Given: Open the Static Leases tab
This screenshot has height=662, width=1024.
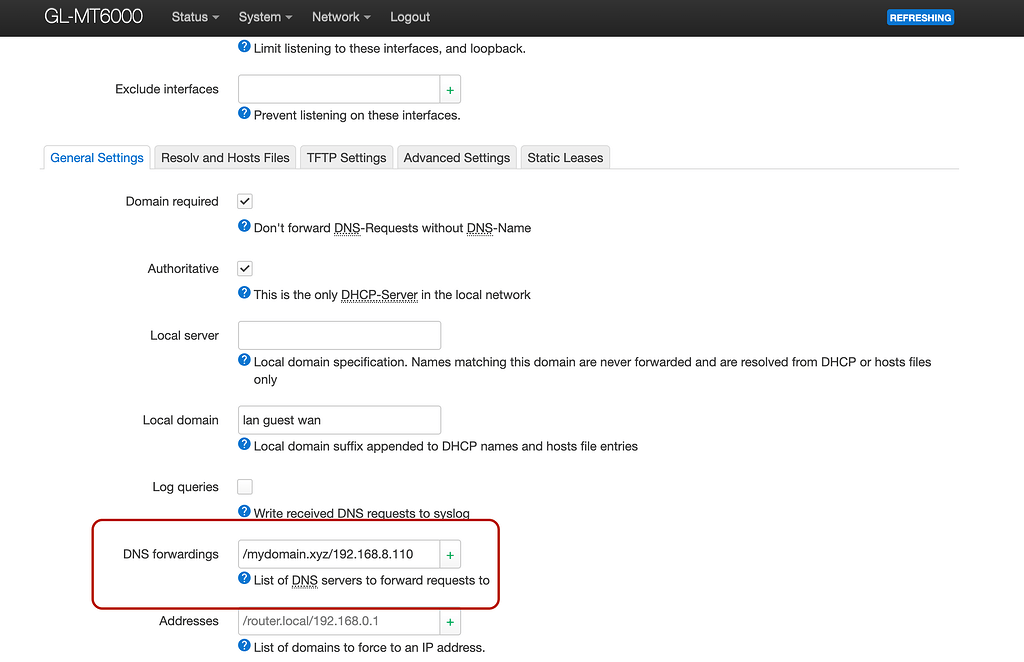Looking at the screenshot, I should tap(564, 157).
